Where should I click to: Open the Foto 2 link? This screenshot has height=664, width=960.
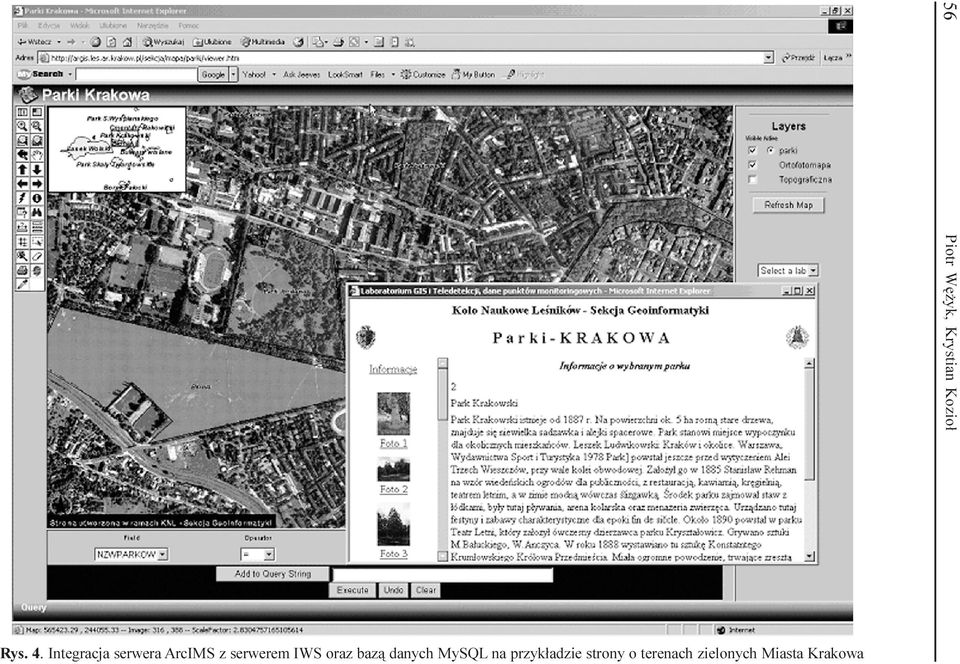point(393,489)
